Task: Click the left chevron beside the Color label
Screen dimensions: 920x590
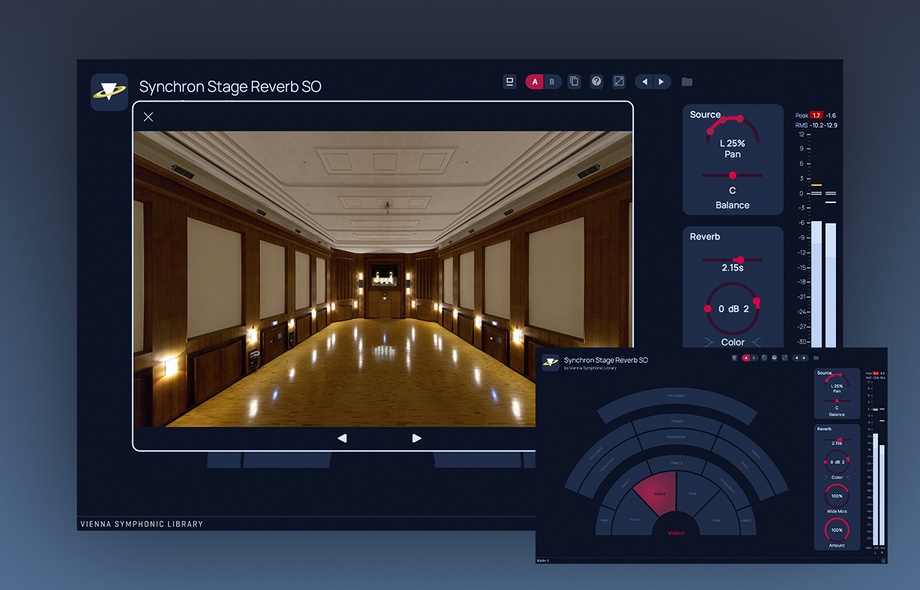Action: point(708,342)
